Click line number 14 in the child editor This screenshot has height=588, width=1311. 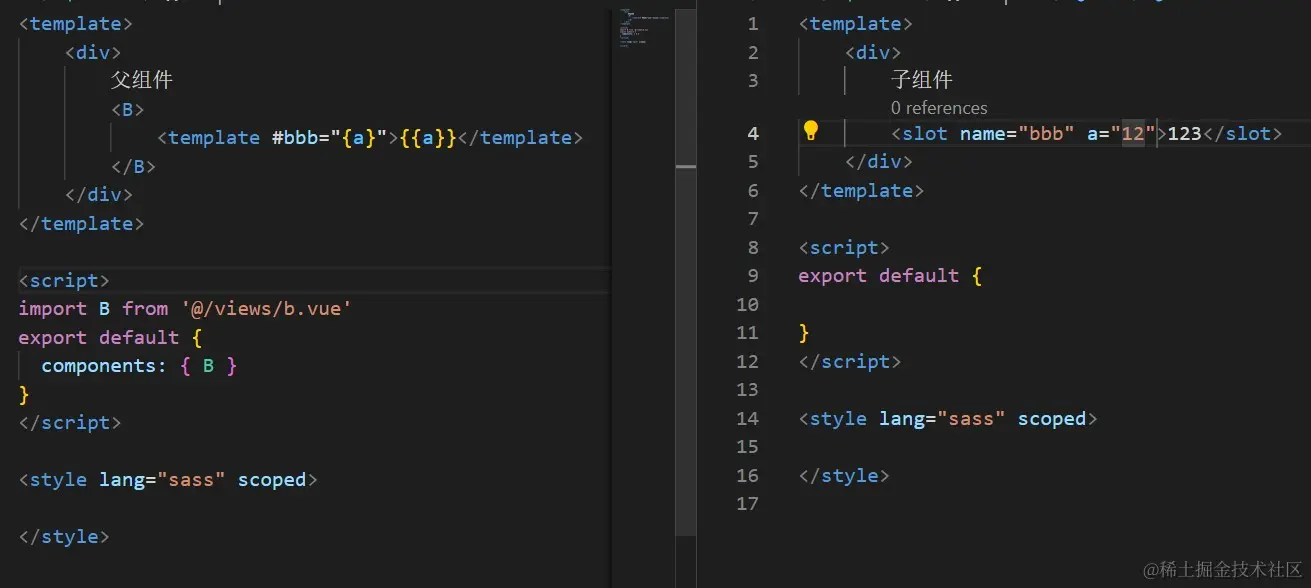[x=747, y=418]
